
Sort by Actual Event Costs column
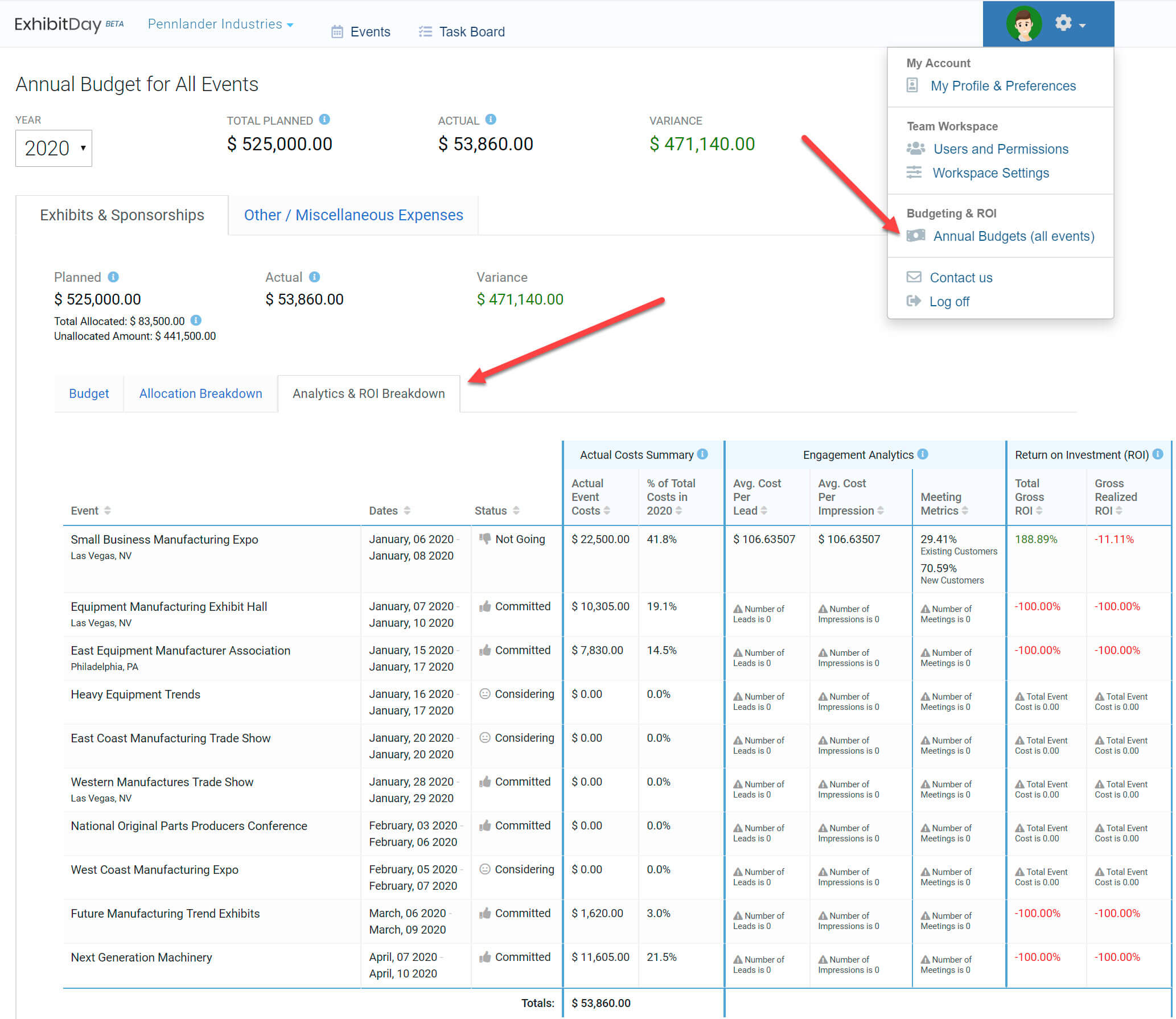[x=607, y=511]
